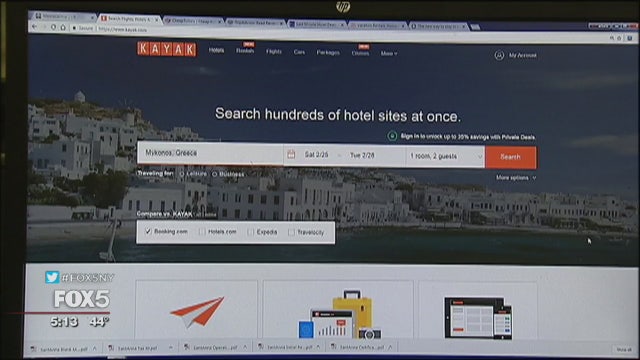
Task: Expand More options below Search
Action: [x=516, y=178]
